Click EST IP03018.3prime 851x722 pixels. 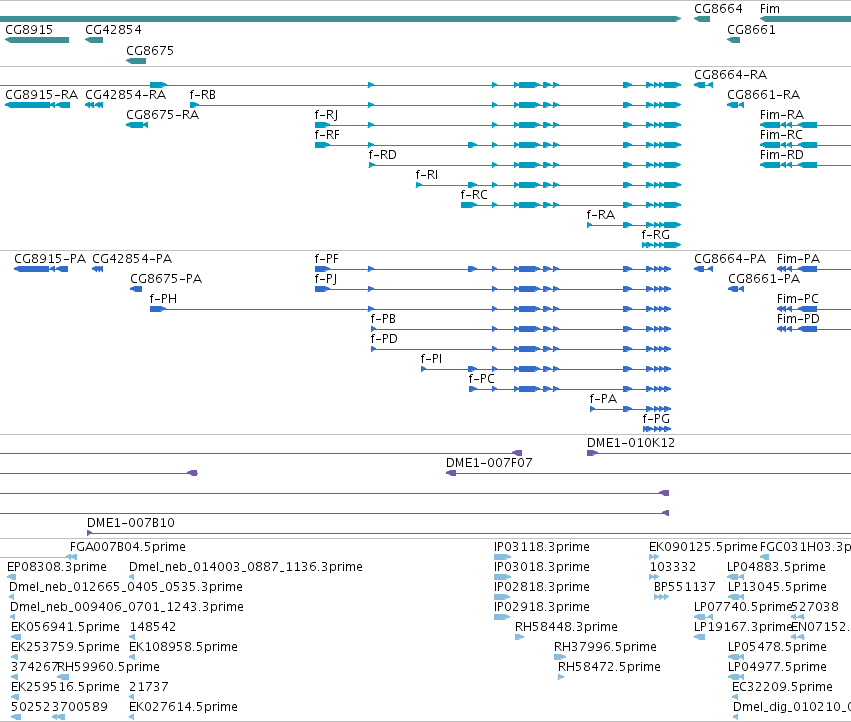click(x=542, y=567)
